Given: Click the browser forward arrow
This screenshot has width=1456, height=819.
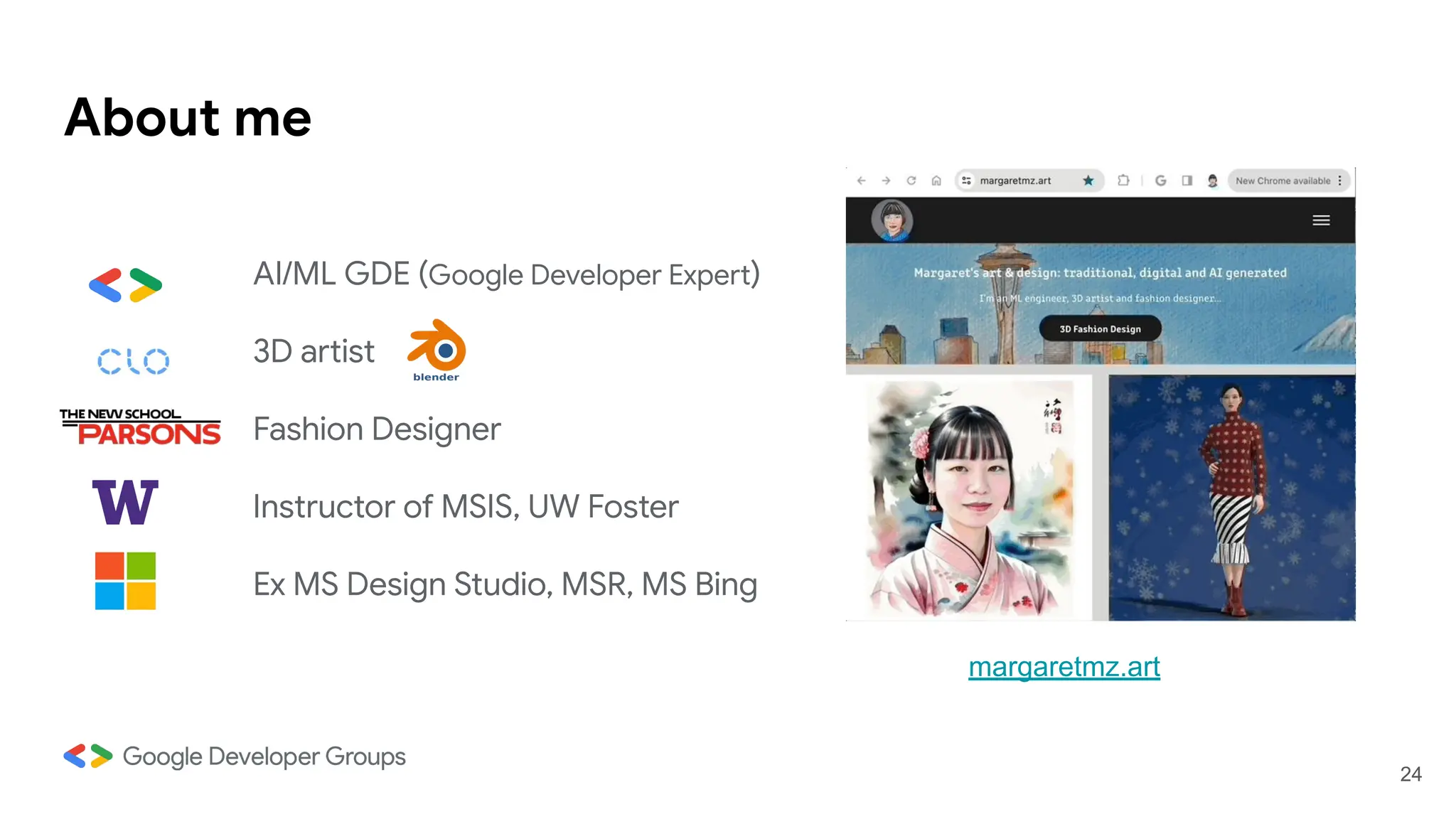Looking at the screenshot, I should click(x=887, y=181).
